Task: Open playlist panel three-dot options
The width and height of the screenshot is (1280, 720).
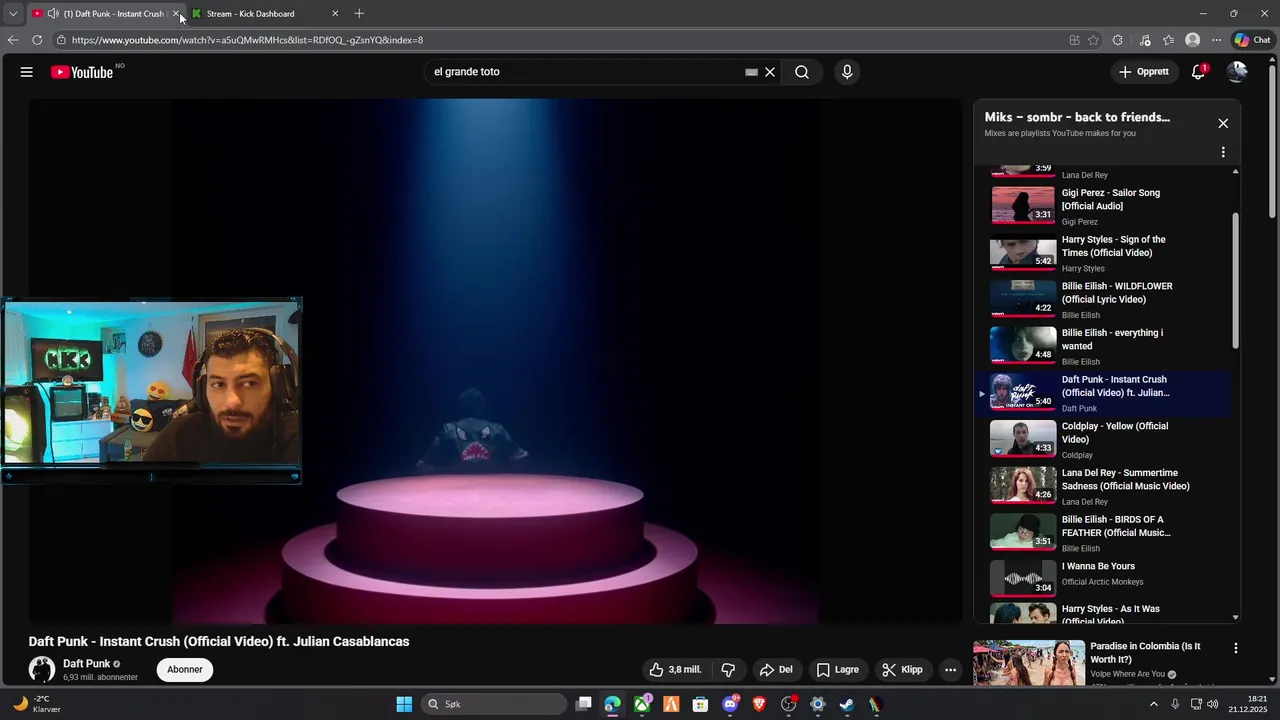Action: pyautogui.click(x=1223, y=152)
